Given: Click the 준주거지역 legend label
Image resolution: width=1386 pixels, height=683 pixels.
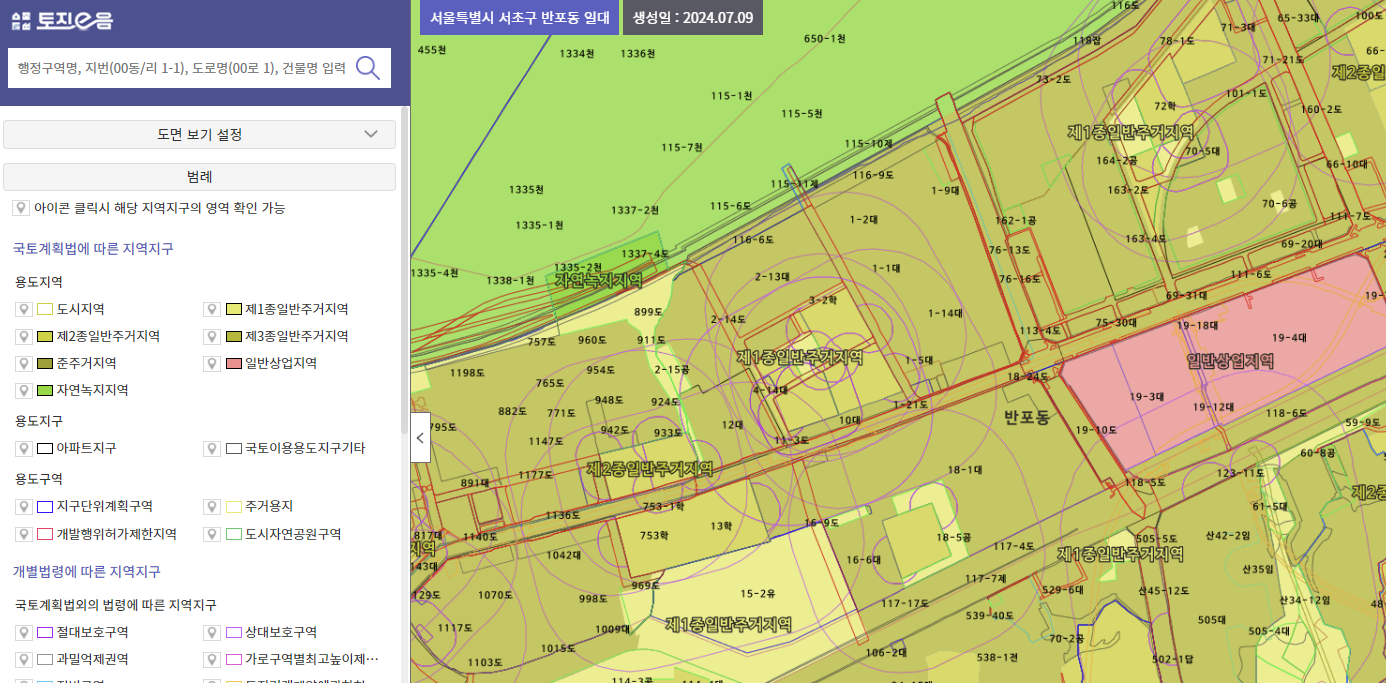Looking at the screenshot, I should (x=86, y=363).
